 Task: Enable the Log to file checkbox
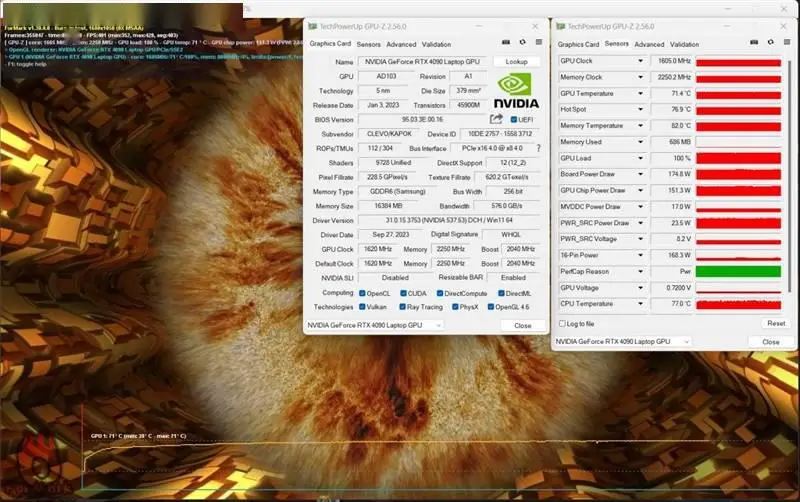(x=562, y=323)
